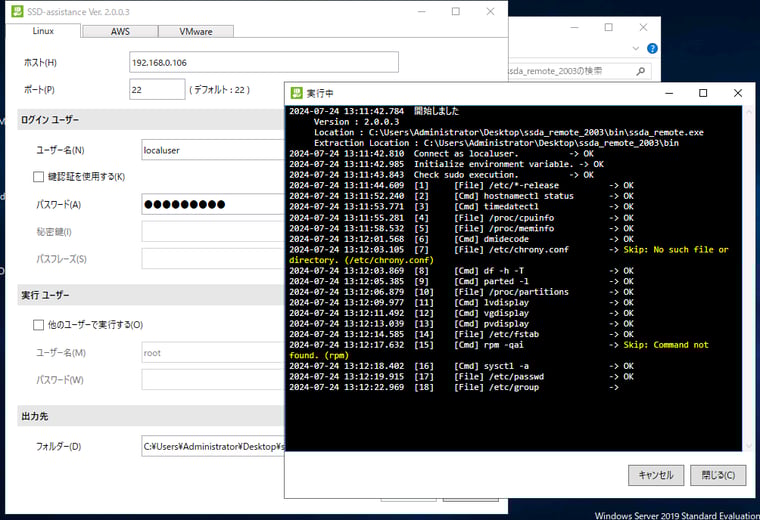
Task: Click the login password field
Action: [213, 205]
